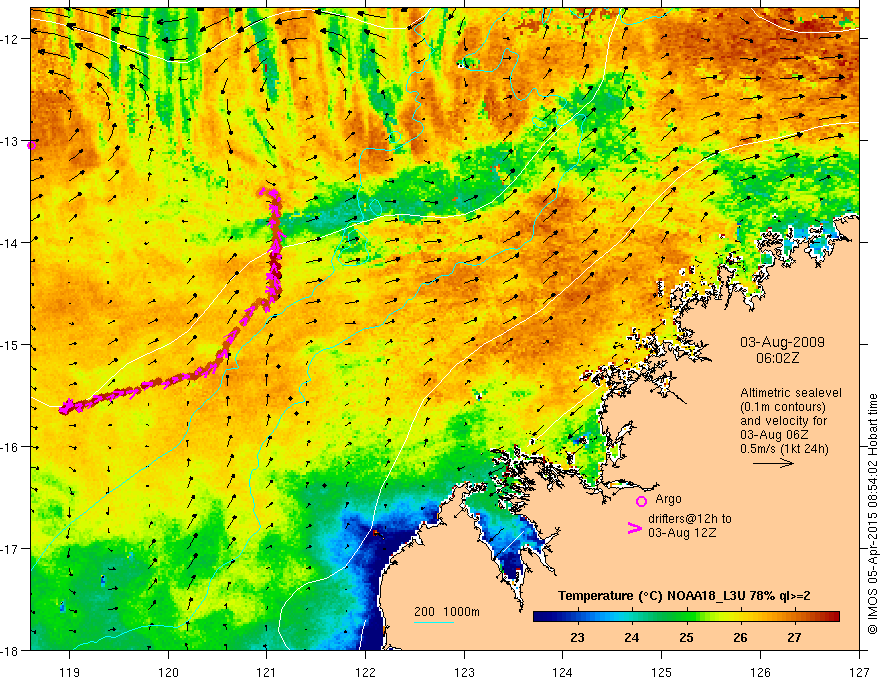Click the time label 06:02Z
This screenshot has height=680, width=880.
pos(777,358)
